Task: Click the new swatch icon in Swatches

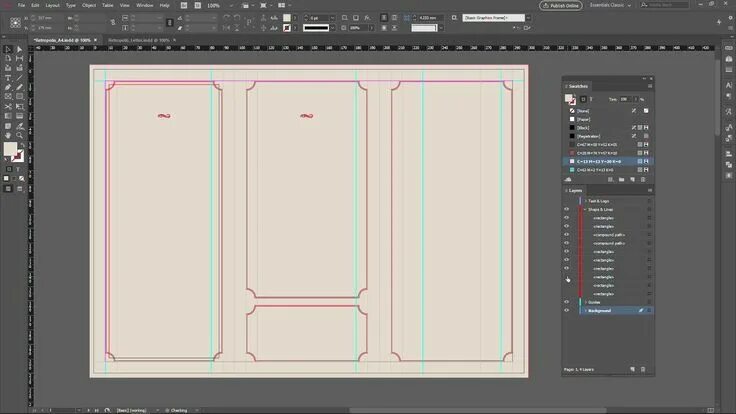Action: (632, 180)
